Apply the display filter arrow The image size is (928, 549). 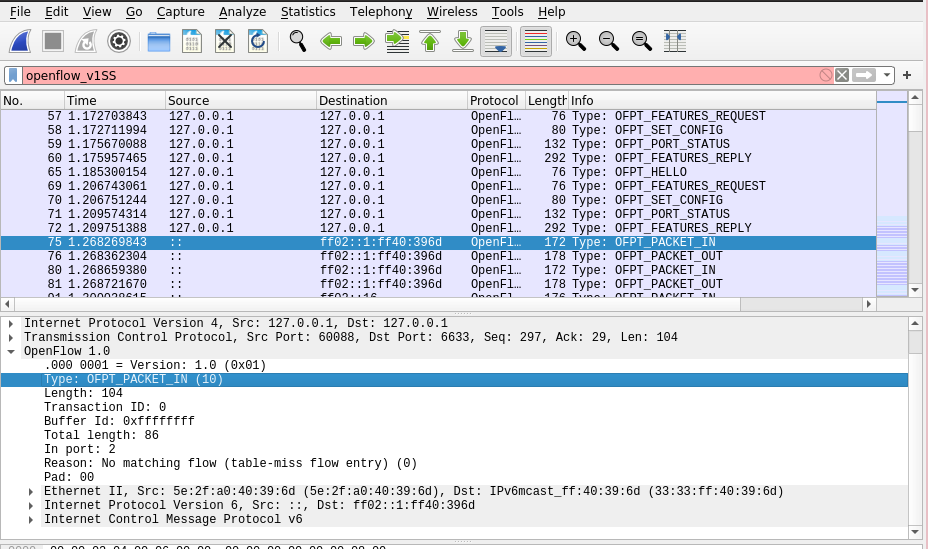tap(864, 75)
